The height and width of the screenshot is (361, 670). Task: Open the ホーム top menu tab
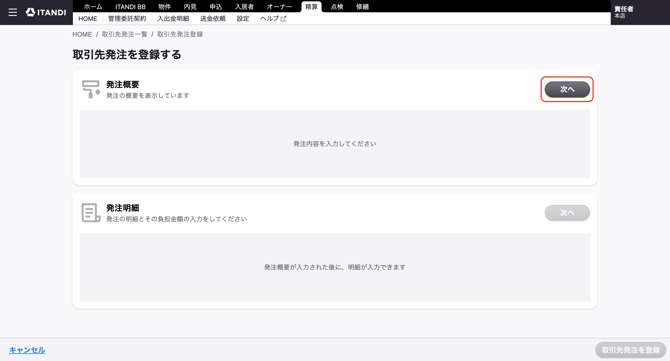(x=93, y=7)
